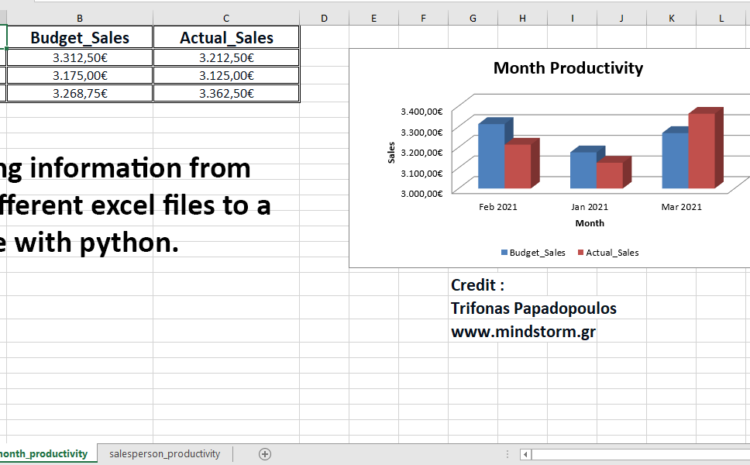
Task: Select column C header
Action: (x=226, y=18)
